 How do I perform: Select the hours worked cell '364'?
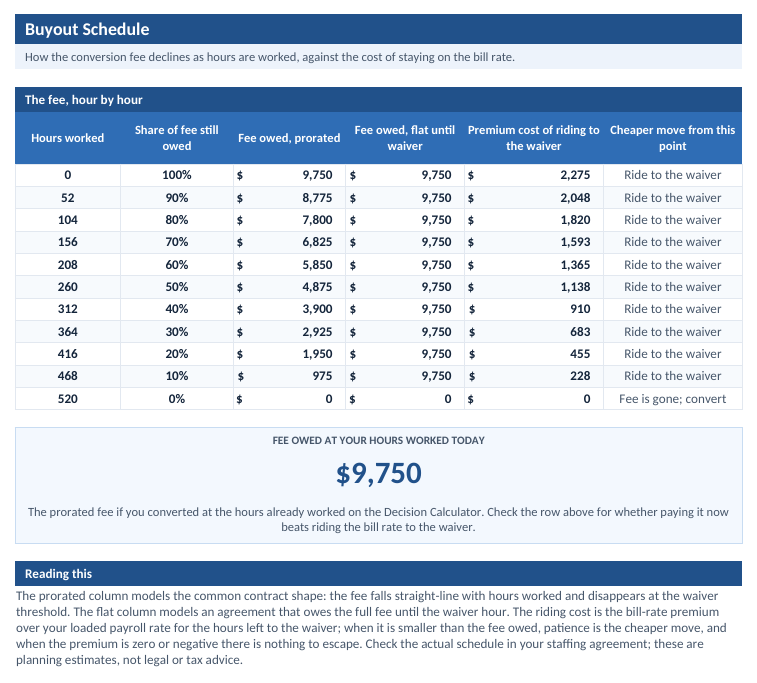pos(68,332)
